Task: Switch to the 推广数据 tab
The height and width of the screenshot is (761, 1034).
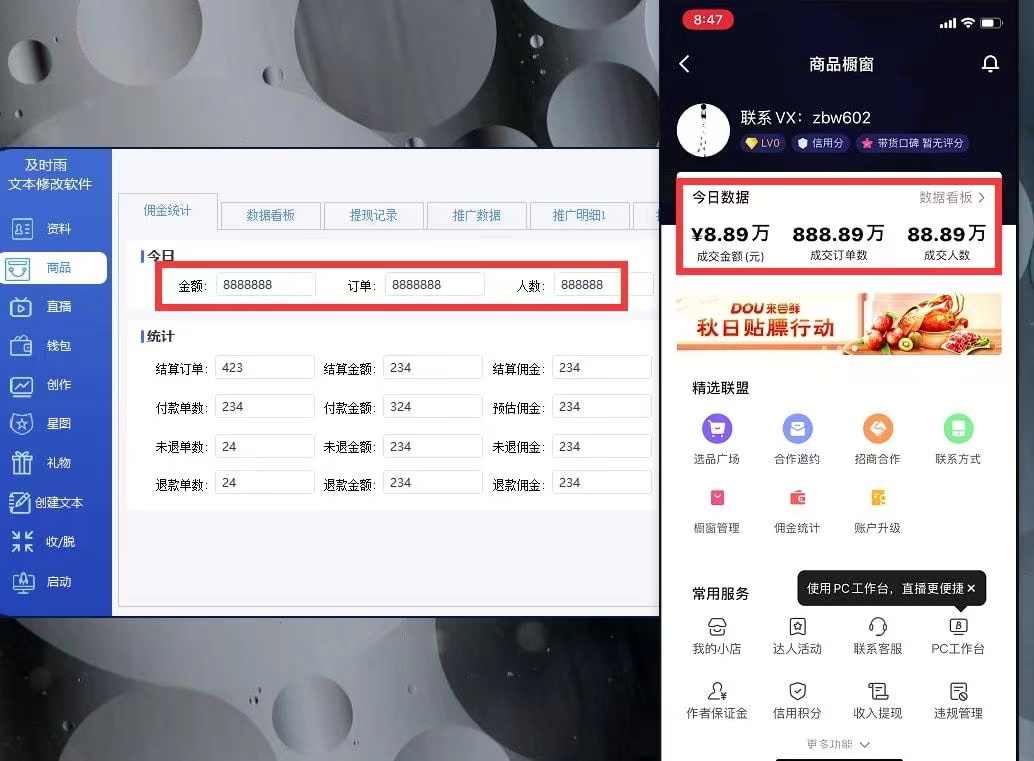Action: [476, 215]
